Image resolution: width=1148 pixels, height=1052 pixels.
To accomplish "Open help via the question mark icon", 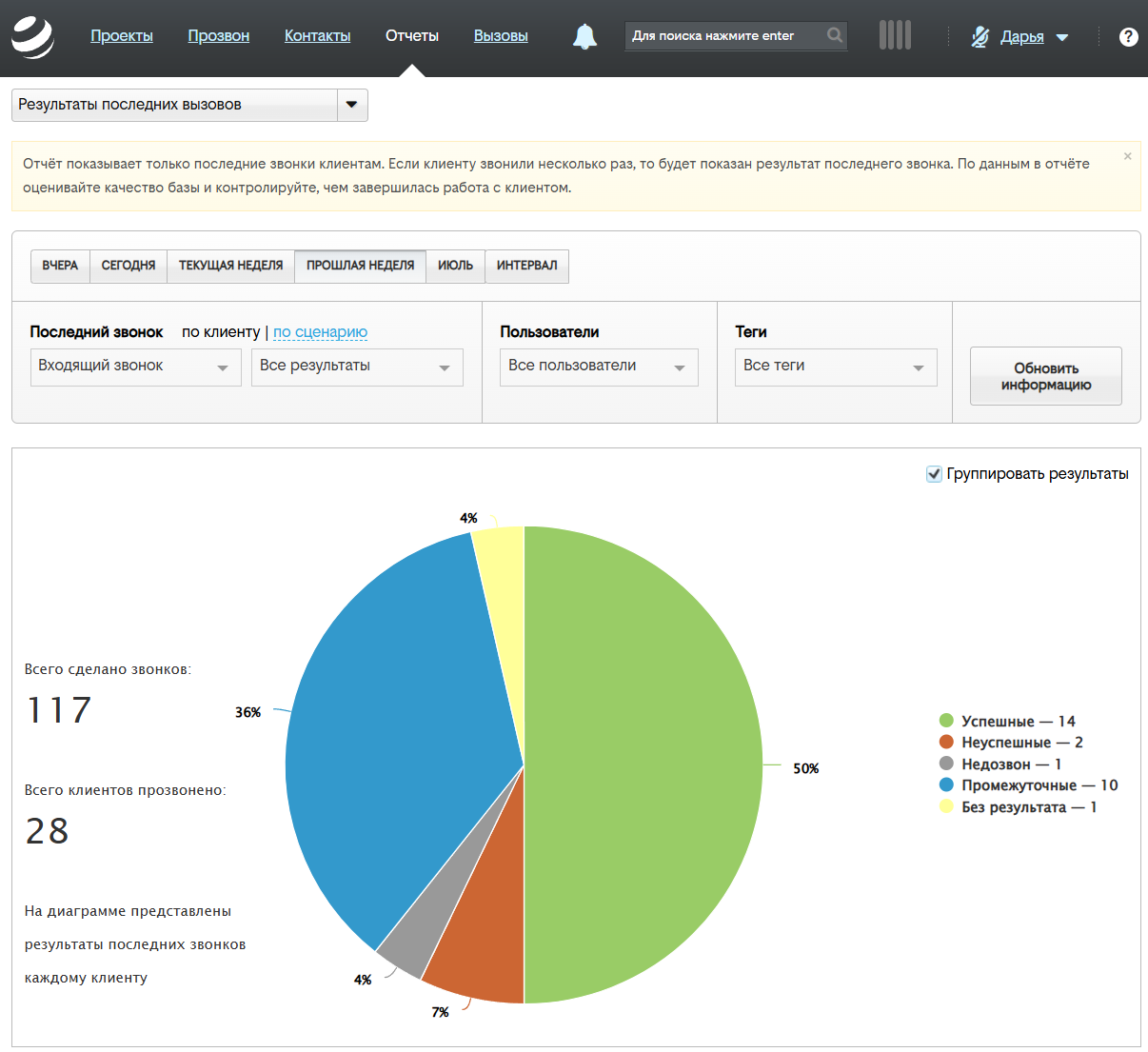I will pyautogui.click(x=1128, y=36).
